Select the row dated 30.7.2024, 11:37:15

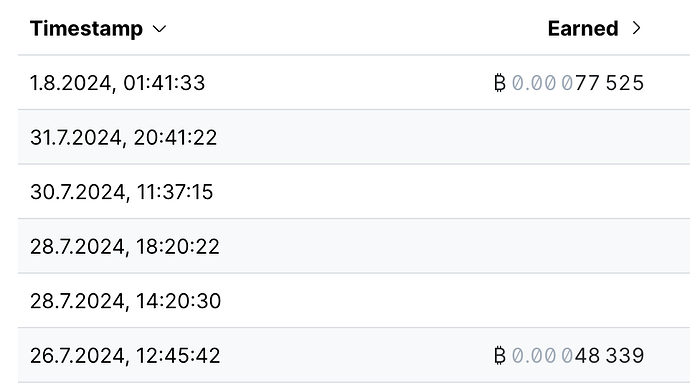(x=354, y=192)
